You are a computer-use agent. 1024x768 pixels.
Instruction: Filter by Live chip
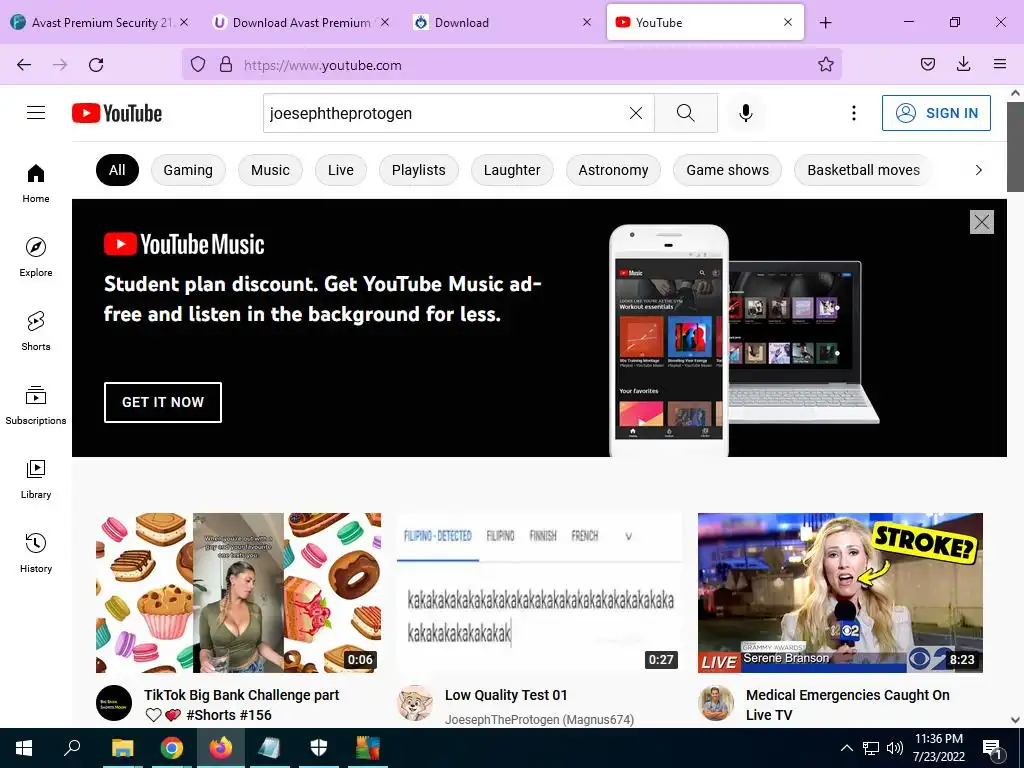pyautogui.click(x=341, y=170)
